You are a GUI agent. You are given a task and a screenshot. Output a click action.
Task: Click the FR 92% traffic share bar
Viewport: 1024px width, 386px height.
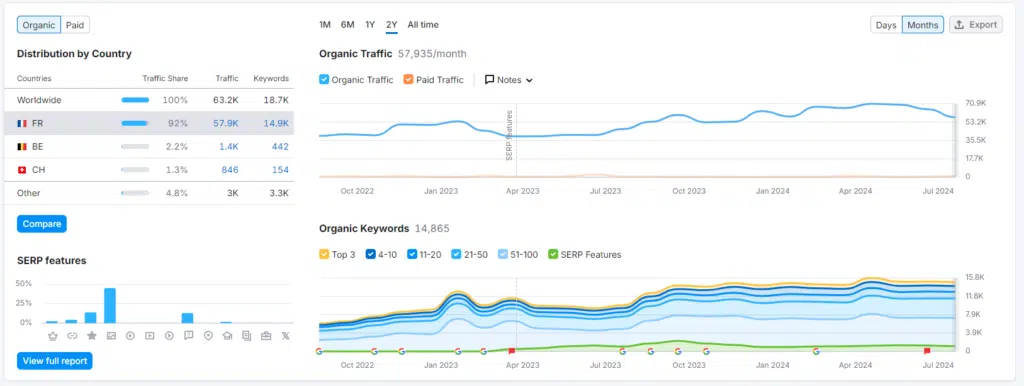click(135, 123)
